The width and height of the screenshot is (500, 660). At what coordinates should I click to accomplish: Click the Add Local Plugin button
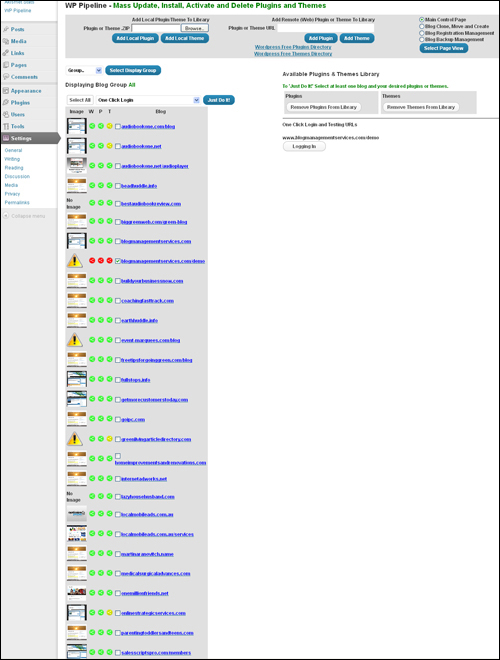(x=135, y=38)
